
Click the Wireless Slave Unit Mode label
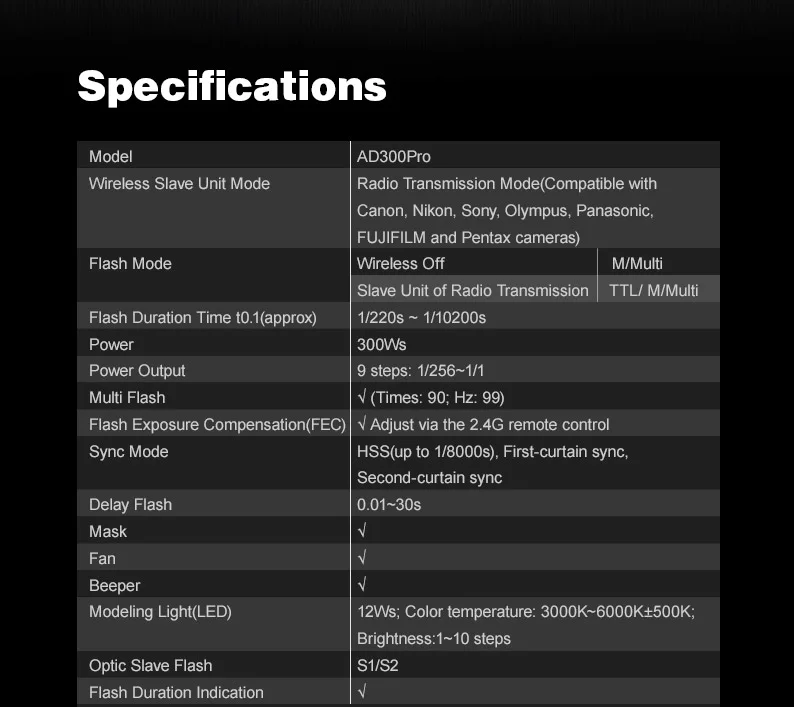[x=179, y=183]
